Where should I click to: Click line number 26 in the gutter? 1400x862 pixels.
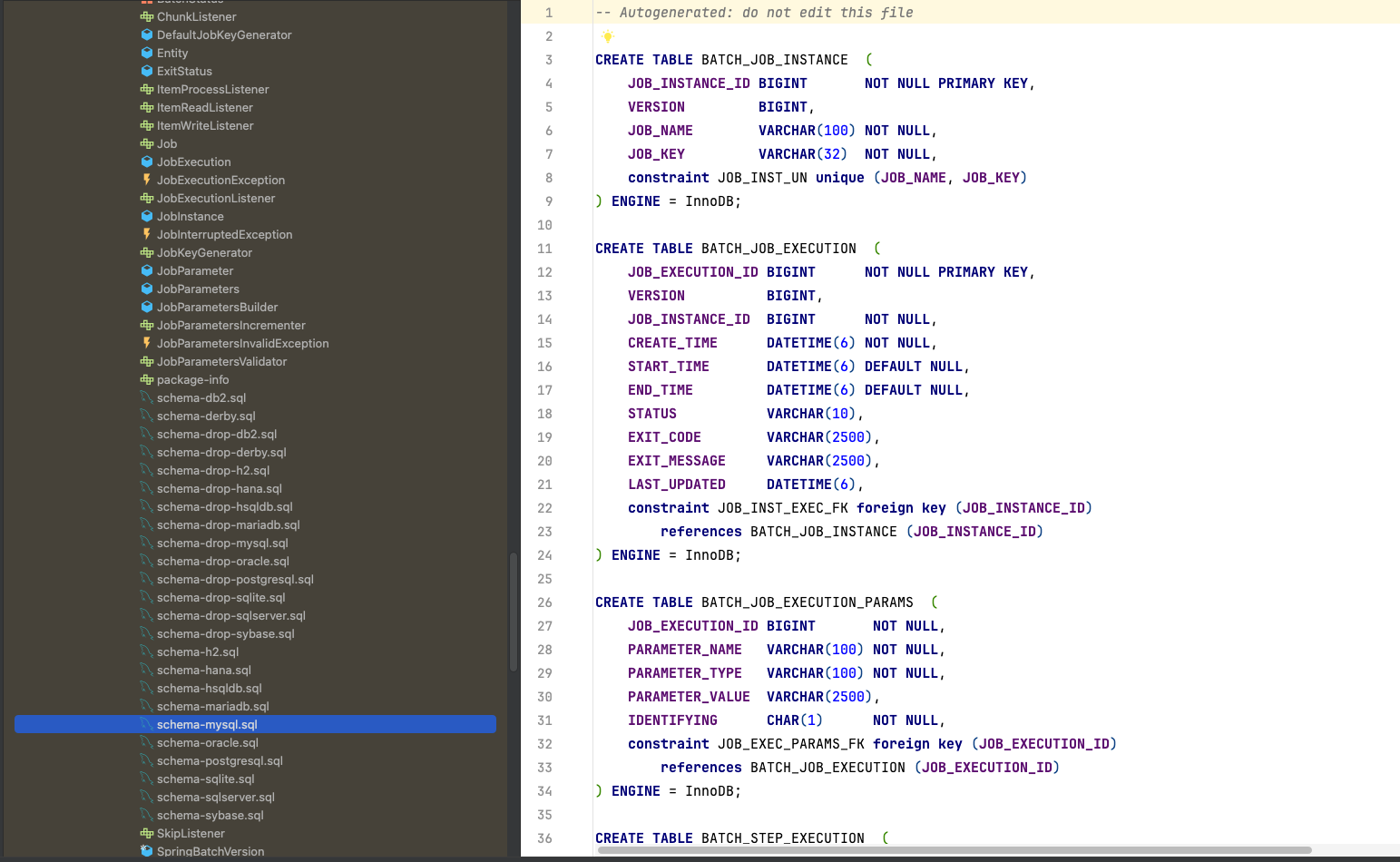click(x=544, y=602)
